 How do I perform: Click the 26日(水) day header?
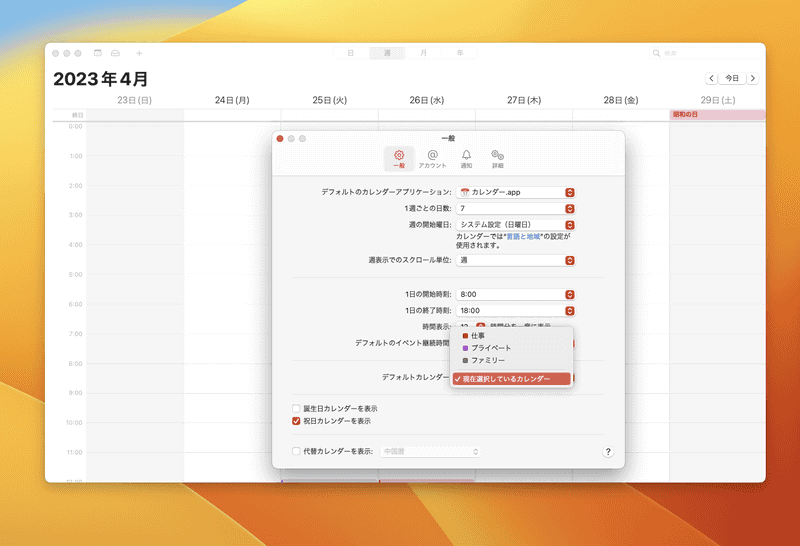(x=427, y=100)
